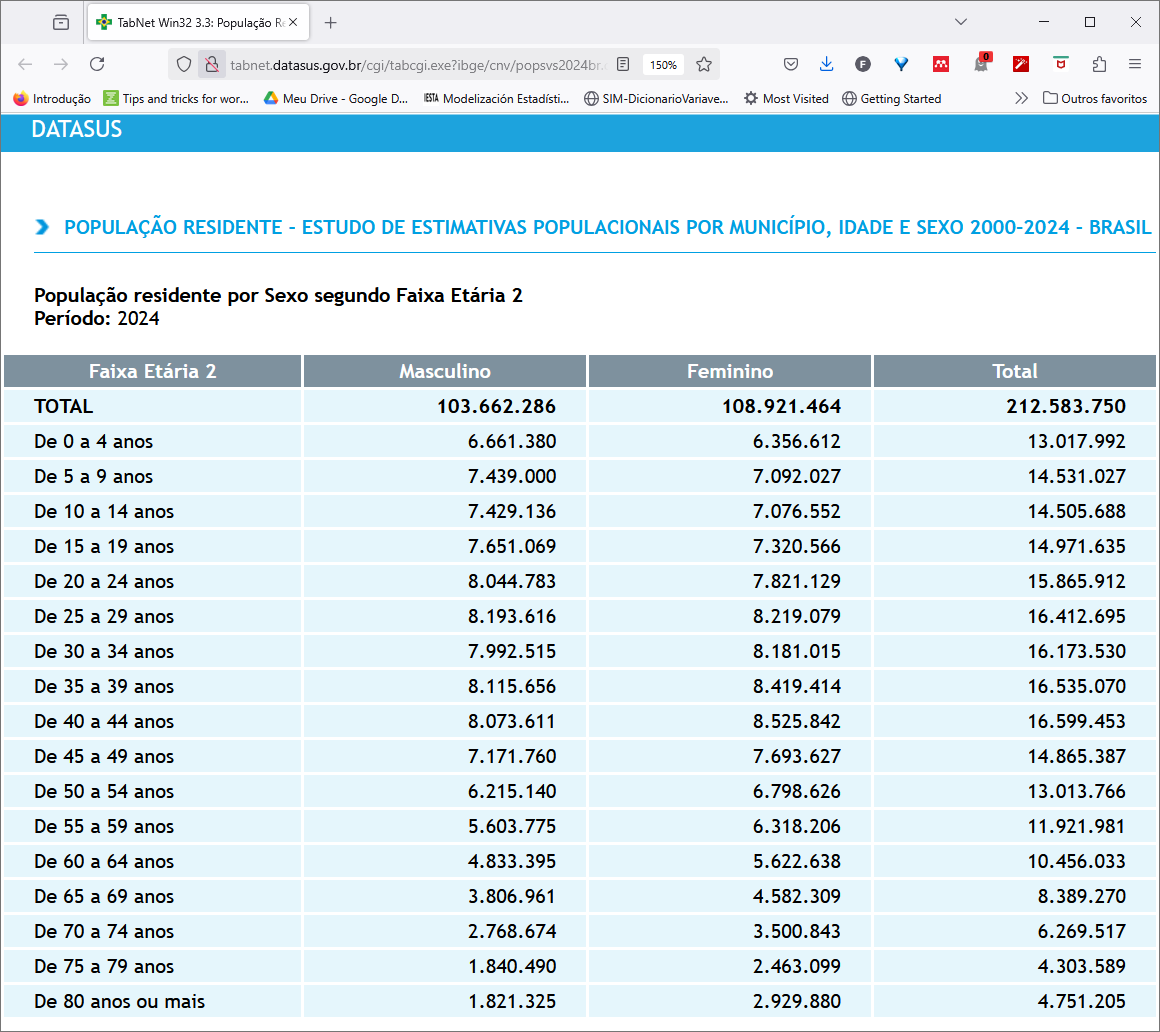Bookmark this page with the star icon
This screenshot has width=1160, height=1032.
point(704,64)
